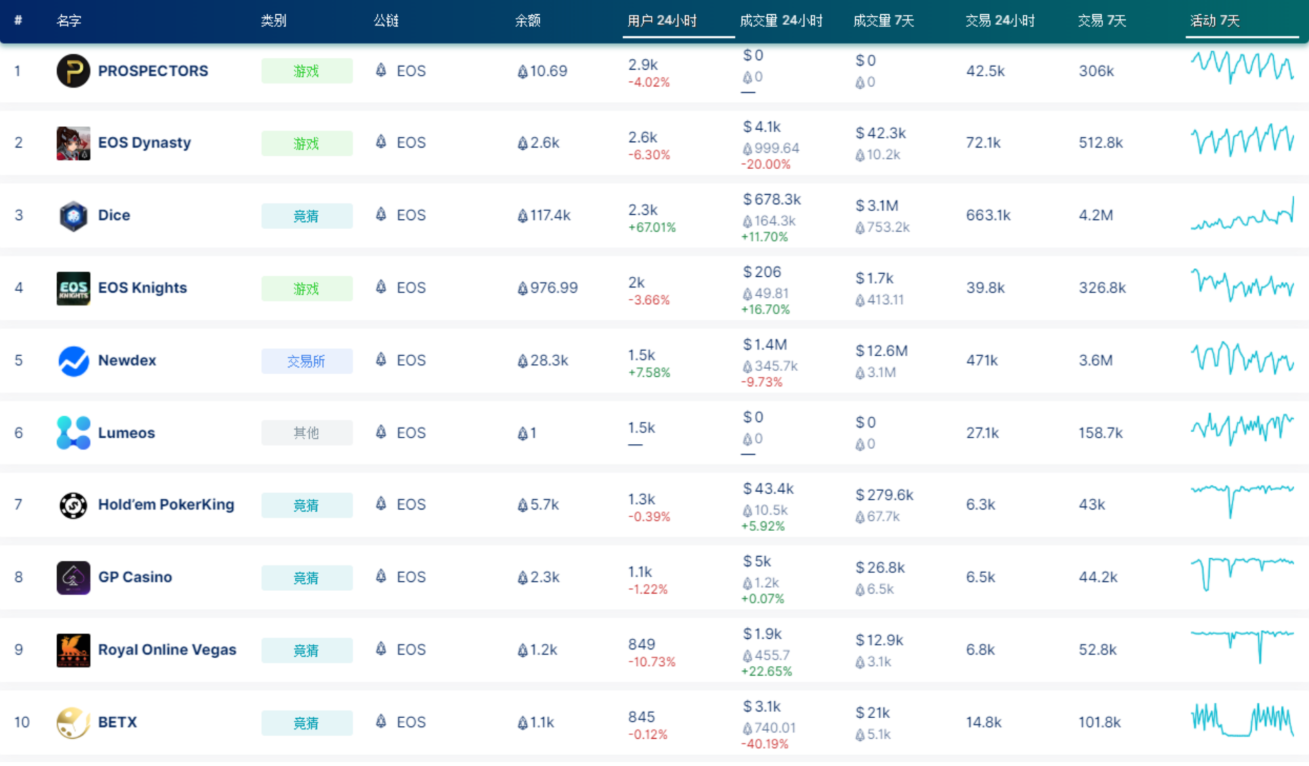Click the Lumeos logo icon
1309x766 pixels.
pos(73,433)
